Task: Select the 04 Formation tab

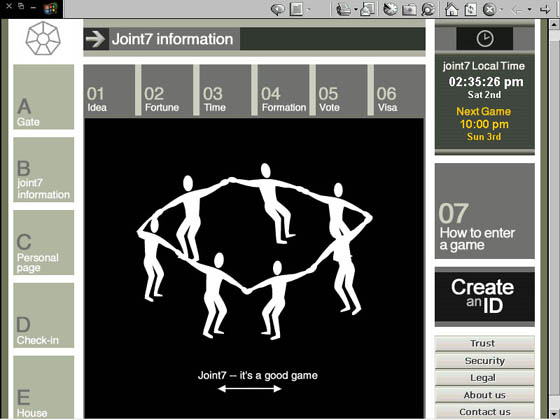Action: pyautogui.click(x=283, y=91)
